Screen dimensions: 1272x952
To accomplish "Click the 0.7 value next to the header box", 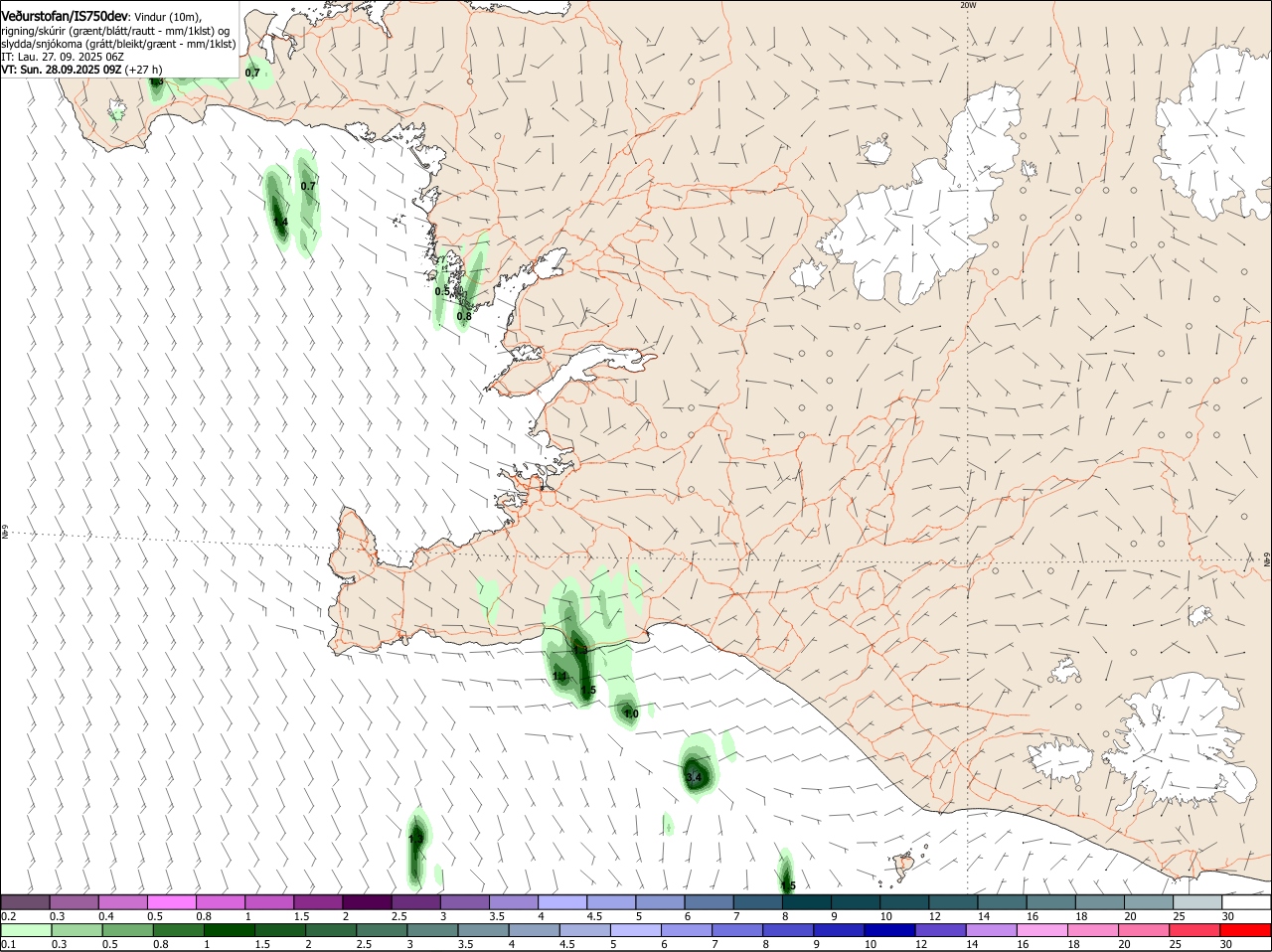I will coord(252,73).
